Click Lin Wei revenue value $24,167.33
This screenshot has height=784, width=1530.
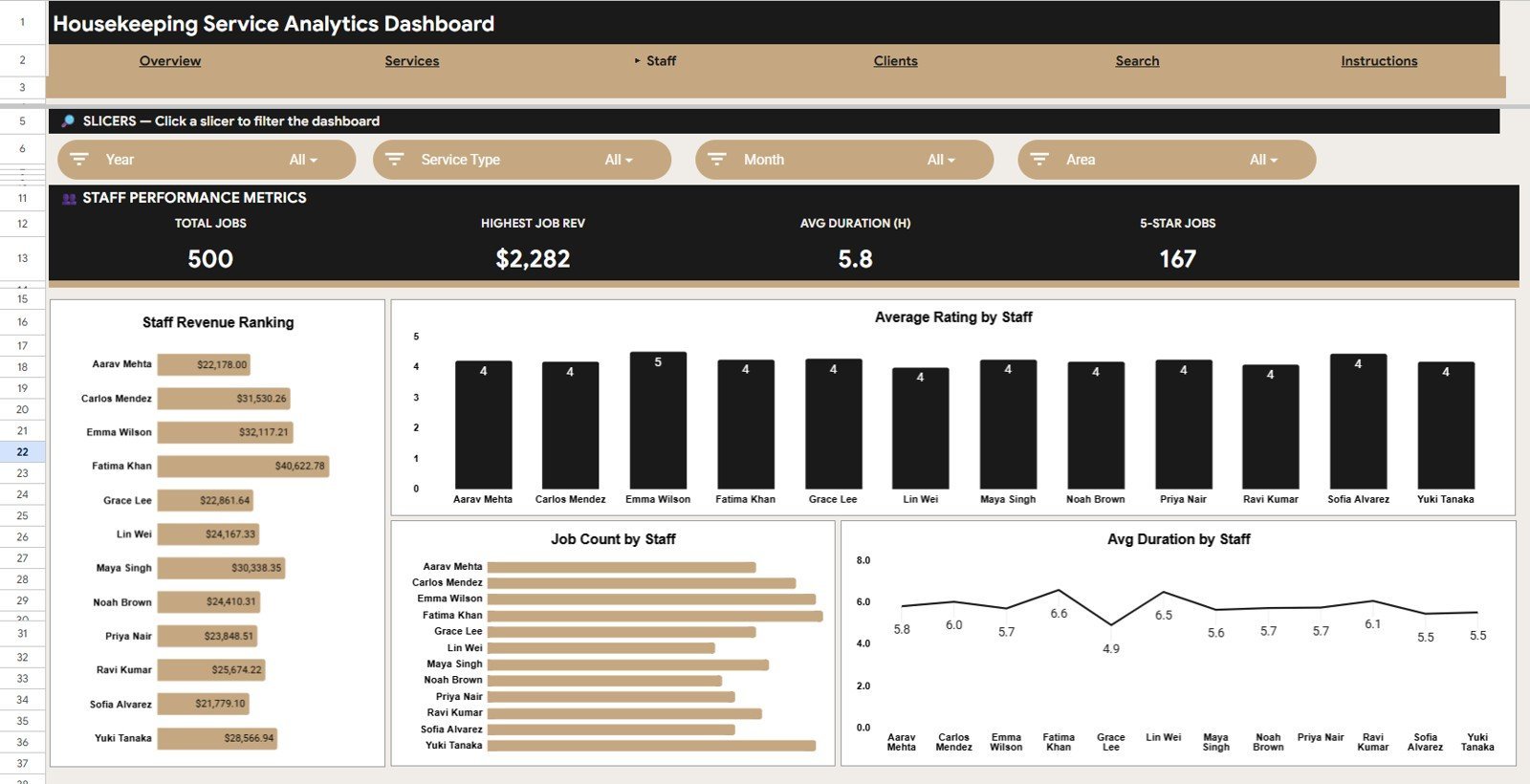[x=230, y=534]
